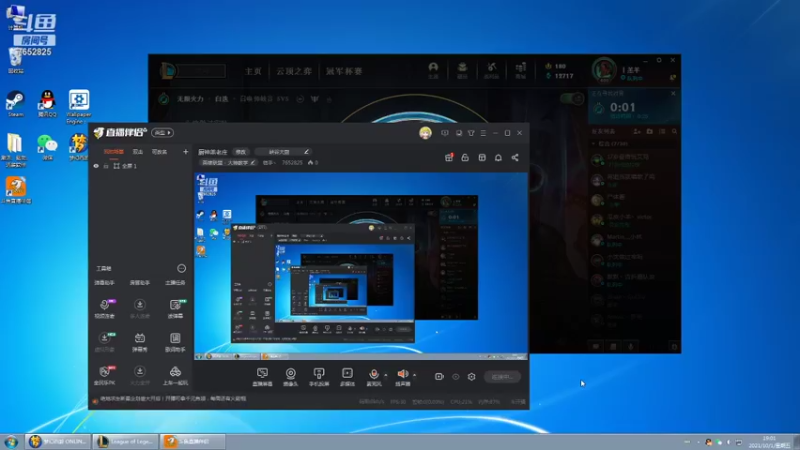Click the phone screen cast source button
Image resolution: width=800 pixels, height=450 pixels.
(x=319, y=377)
